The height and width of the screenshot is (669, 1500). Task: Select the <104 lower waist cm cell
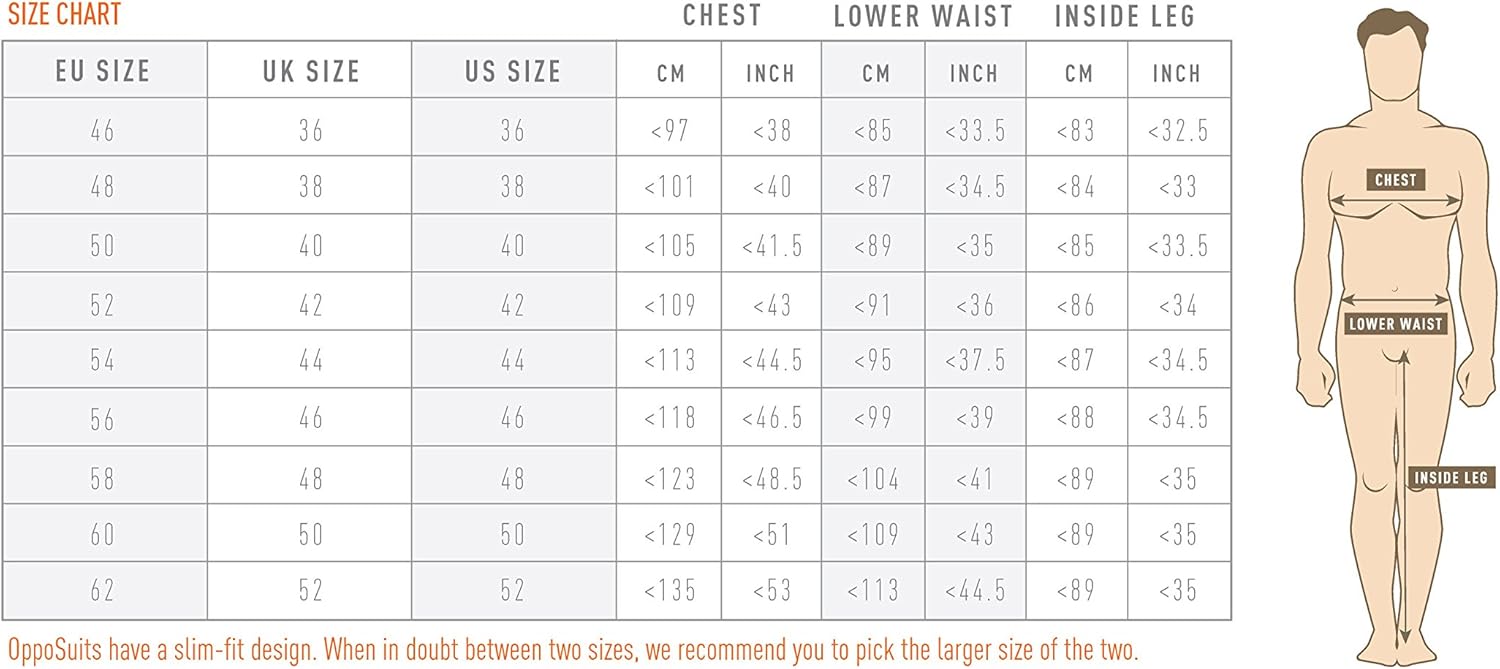point(873,479)
